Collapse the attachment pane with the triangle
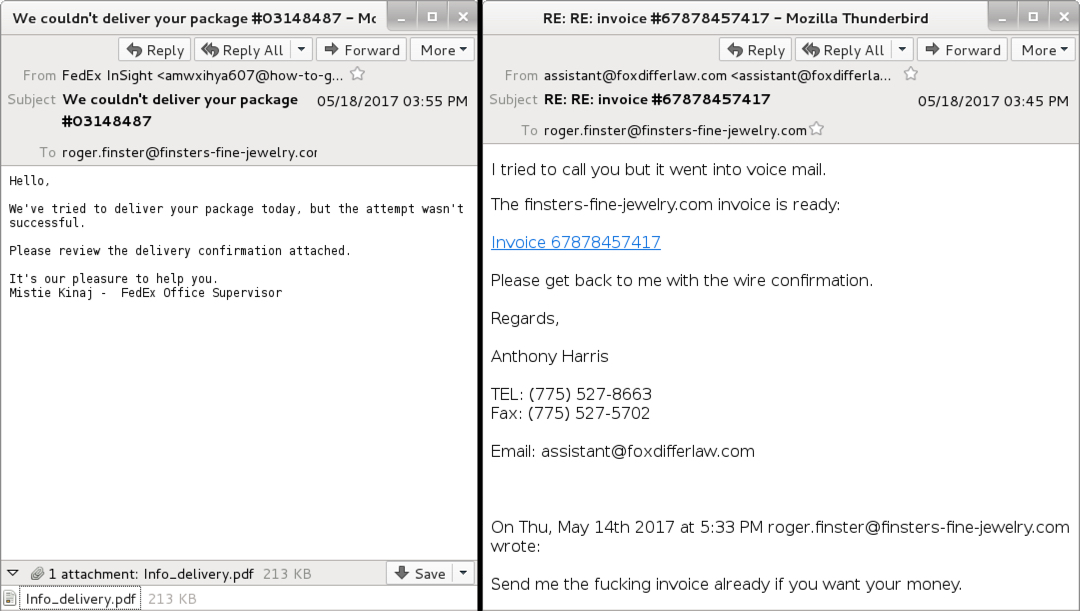The height and width of the screenshot is (611, 1080). point(13,573)
